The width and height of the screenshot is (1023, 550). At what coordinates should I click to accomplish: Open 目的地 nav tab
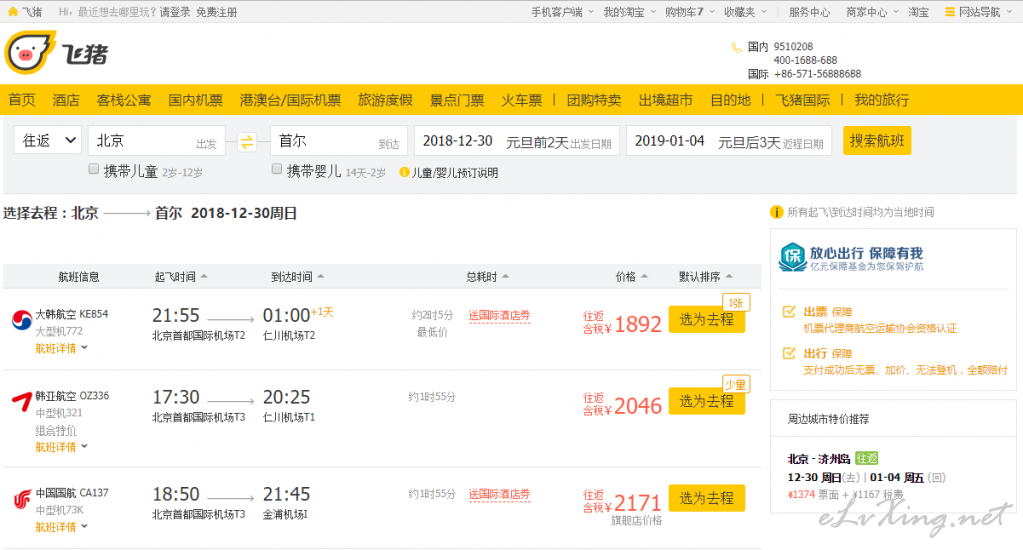click(731, 100)
